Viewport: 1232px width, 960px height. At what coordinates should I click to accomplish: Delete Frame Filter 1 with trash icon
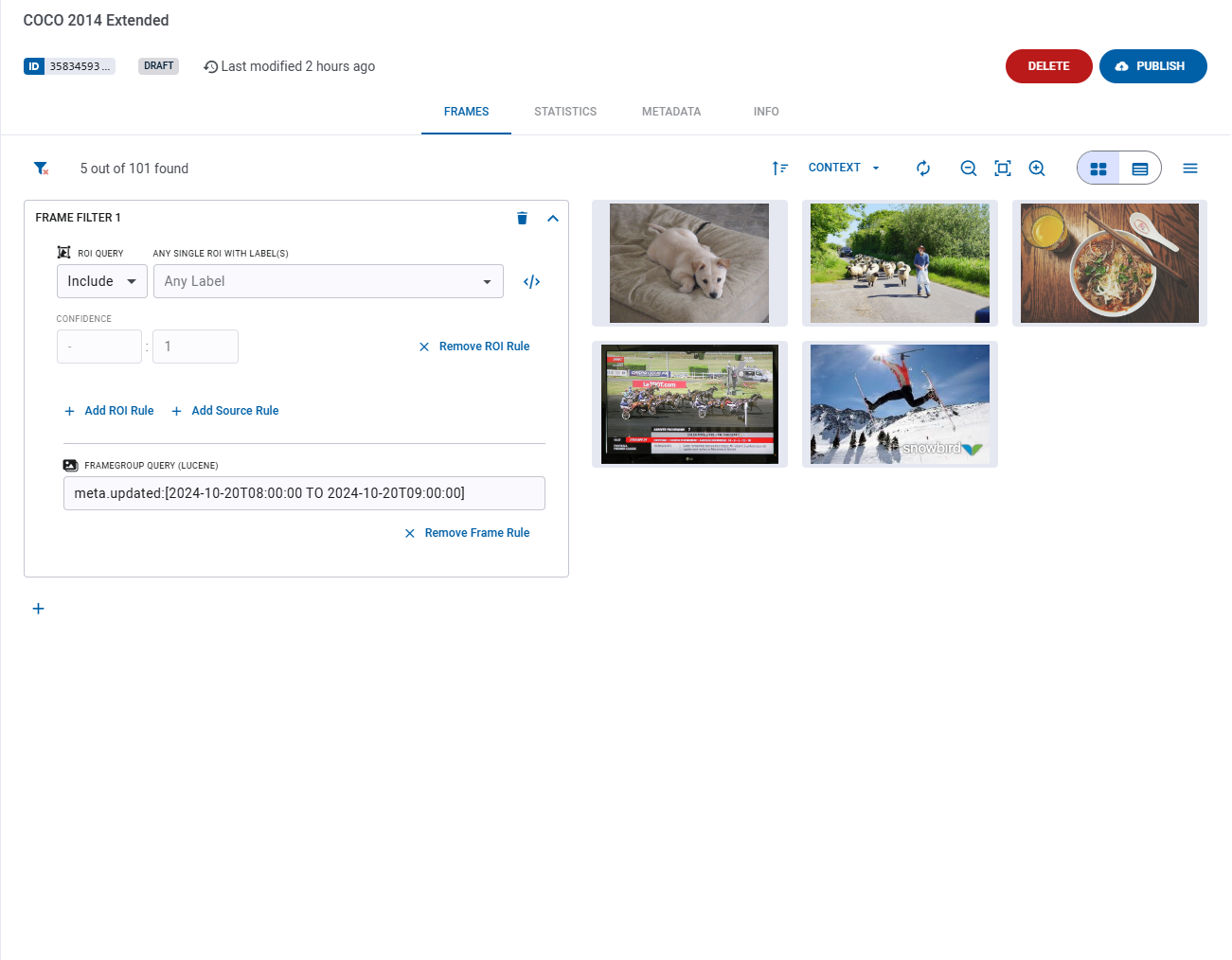(522, 218)
